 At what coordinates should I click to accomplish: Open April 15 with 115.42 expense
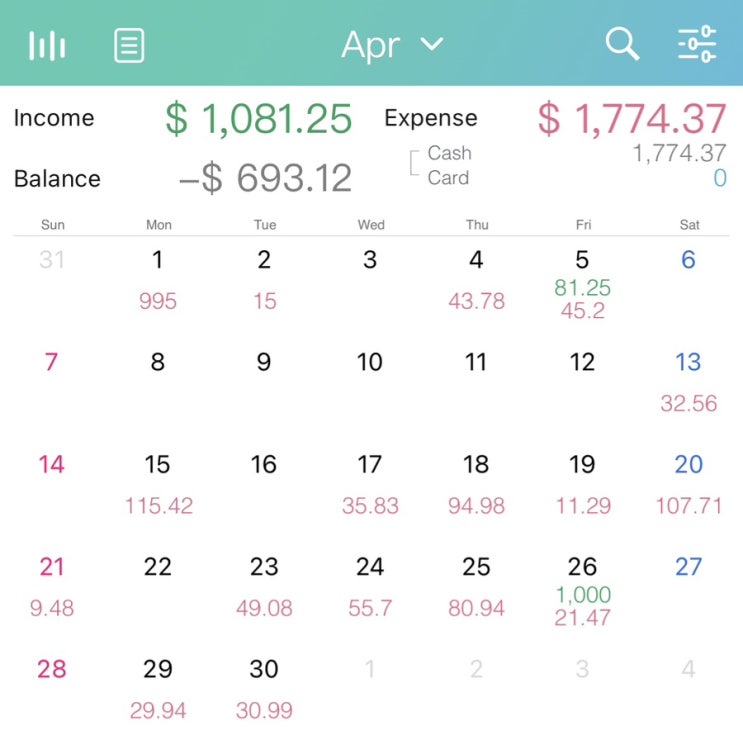(x=158, y=484)
